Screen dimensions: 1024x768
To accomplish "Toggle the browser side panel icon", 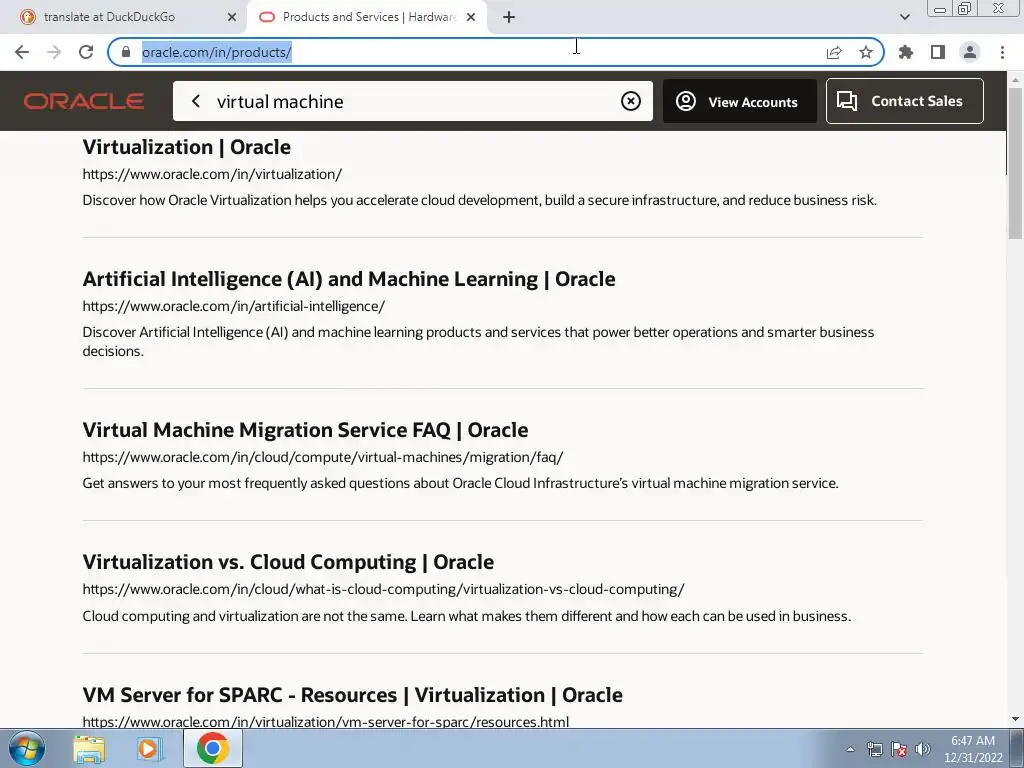I will tap(938, 52).
